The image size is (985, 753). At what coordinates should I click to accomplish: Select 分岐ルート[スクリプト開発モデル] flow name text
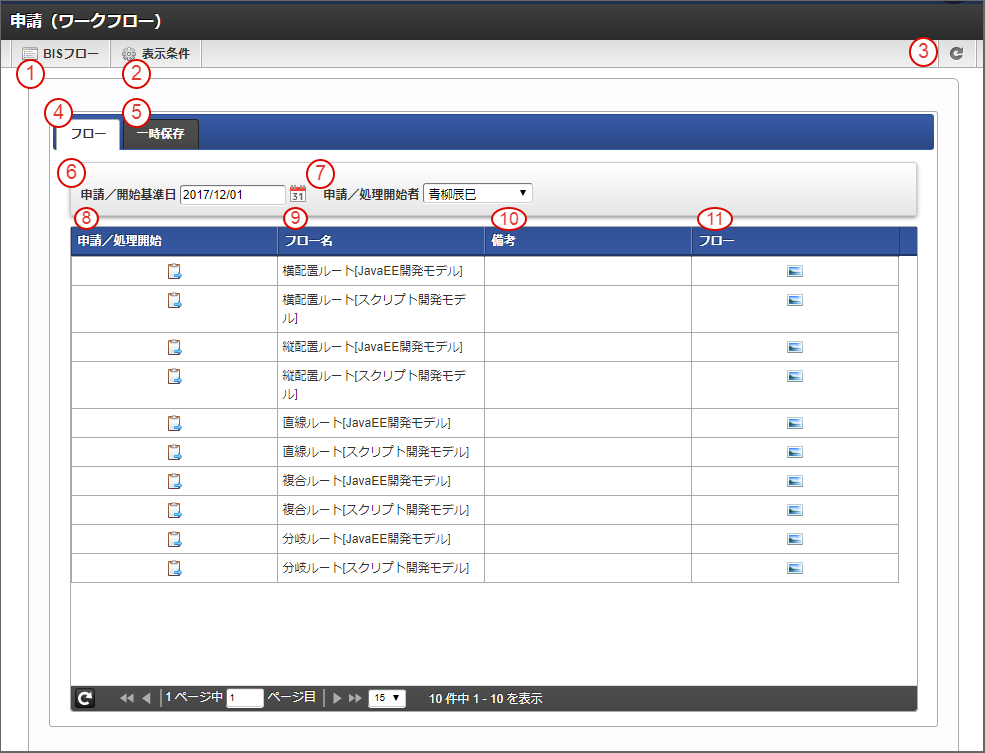376,568
